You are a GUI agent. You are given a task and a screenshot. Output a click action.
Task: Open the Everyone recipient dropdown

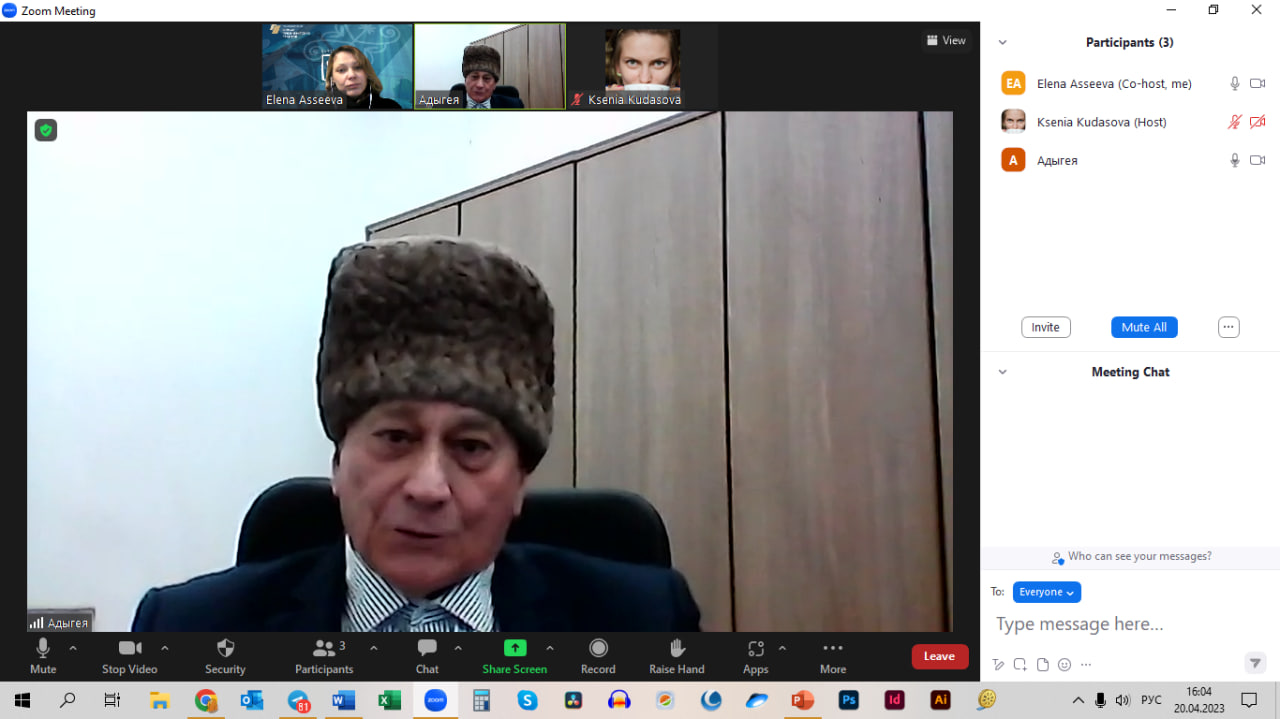coord(1046,592)
